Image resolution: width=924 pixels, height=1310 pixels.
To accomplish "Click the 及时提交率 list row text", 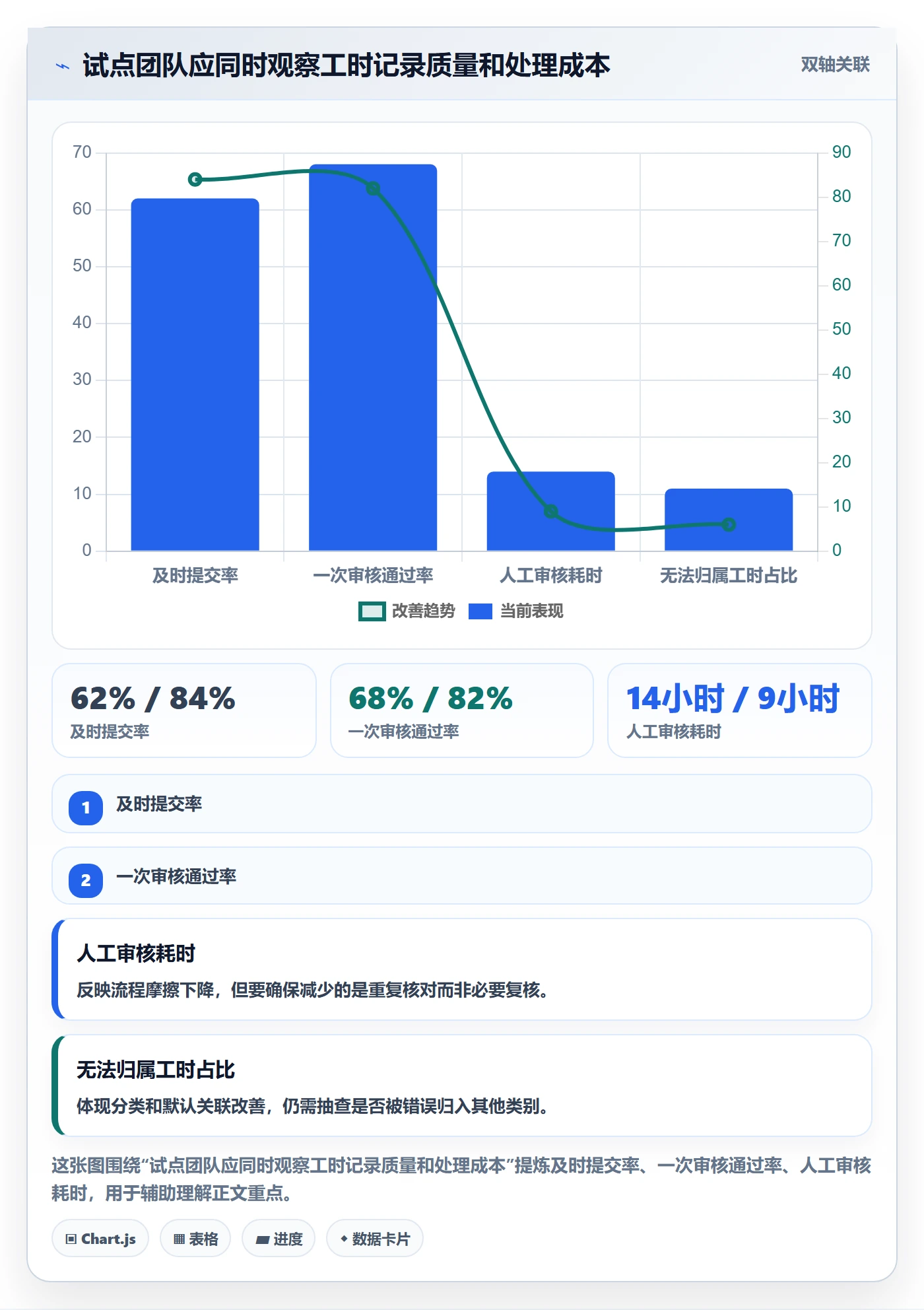I will (159, 804).
